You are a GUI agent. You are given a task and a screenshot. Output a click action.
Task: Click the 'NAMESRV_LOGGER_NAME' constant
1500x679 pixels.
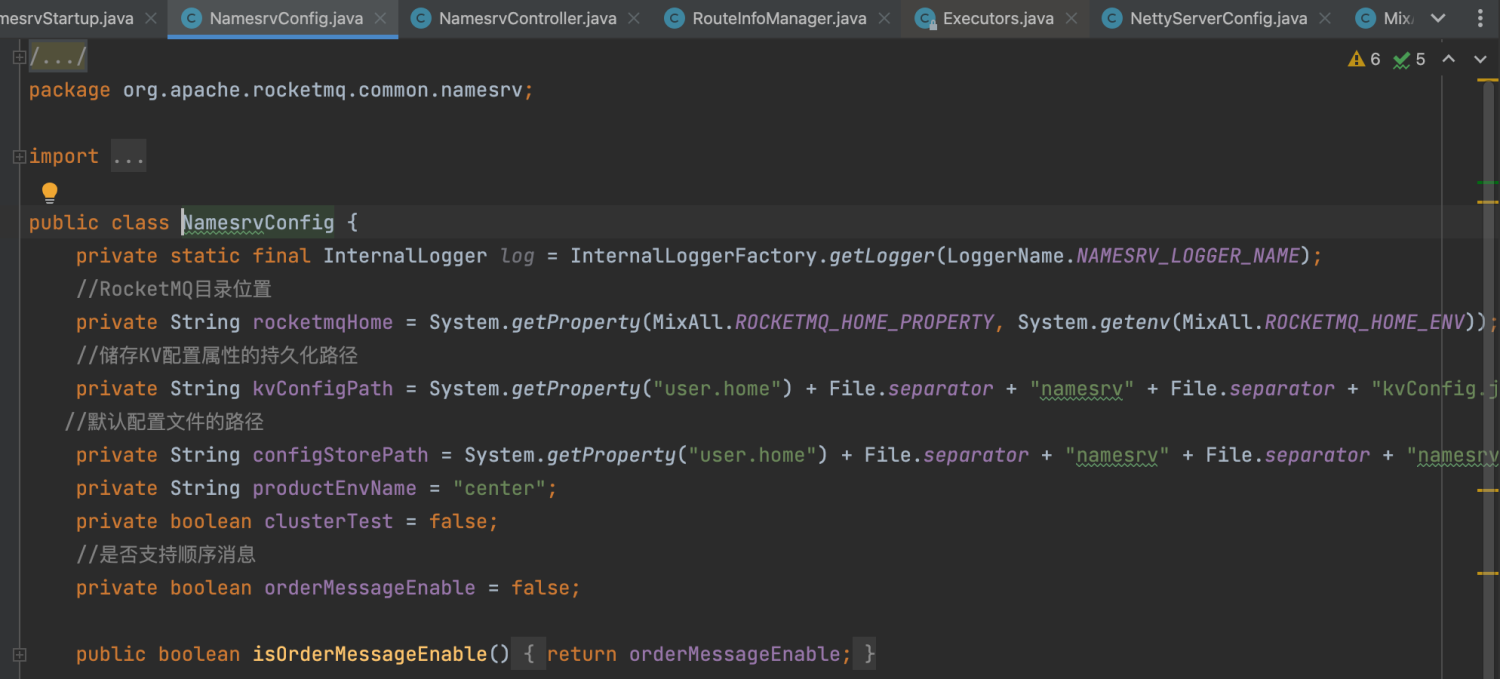click(x=1188, y=256)
